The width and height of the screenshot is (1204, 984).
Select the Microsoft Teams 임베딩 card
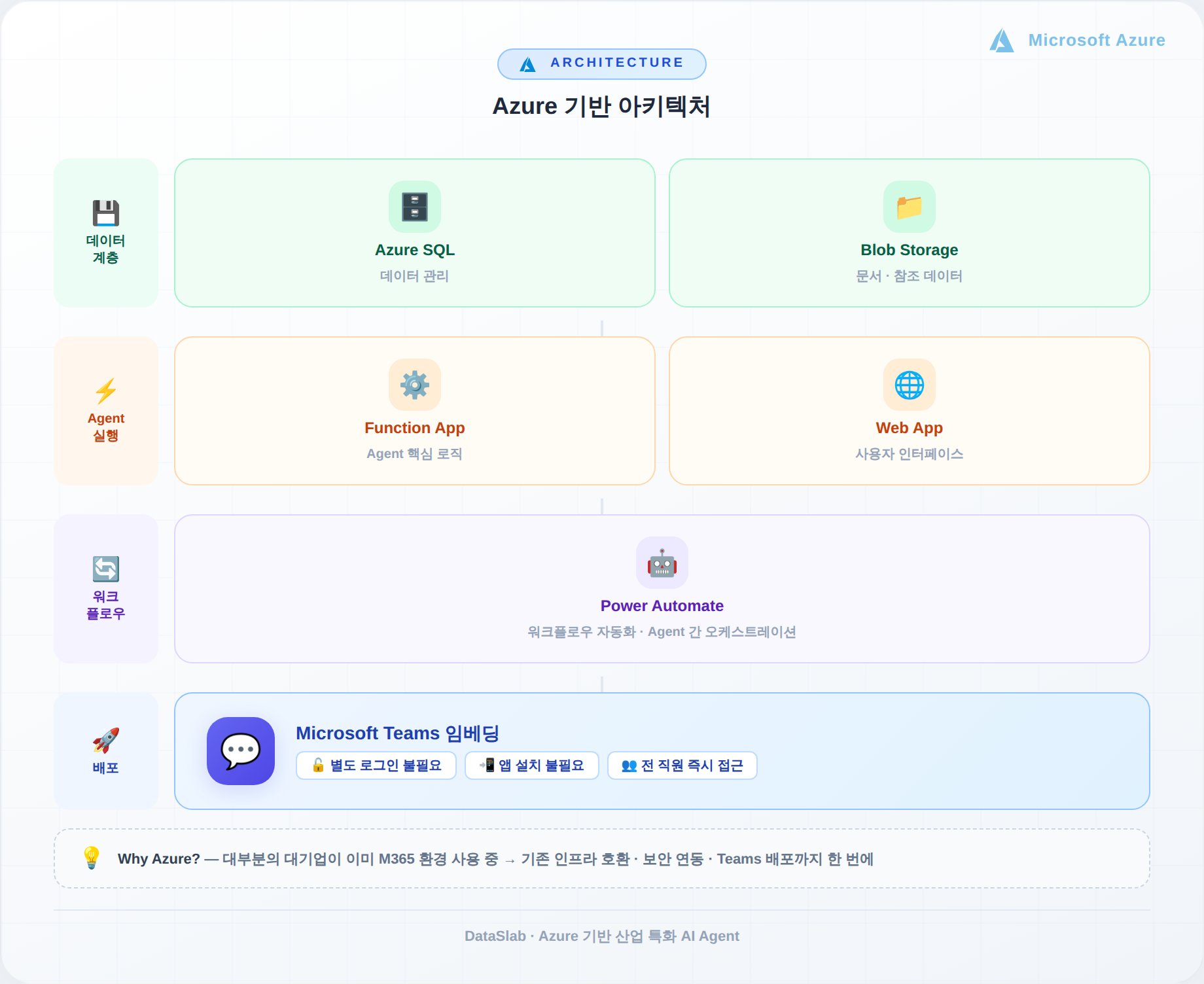tap(662, 751)
